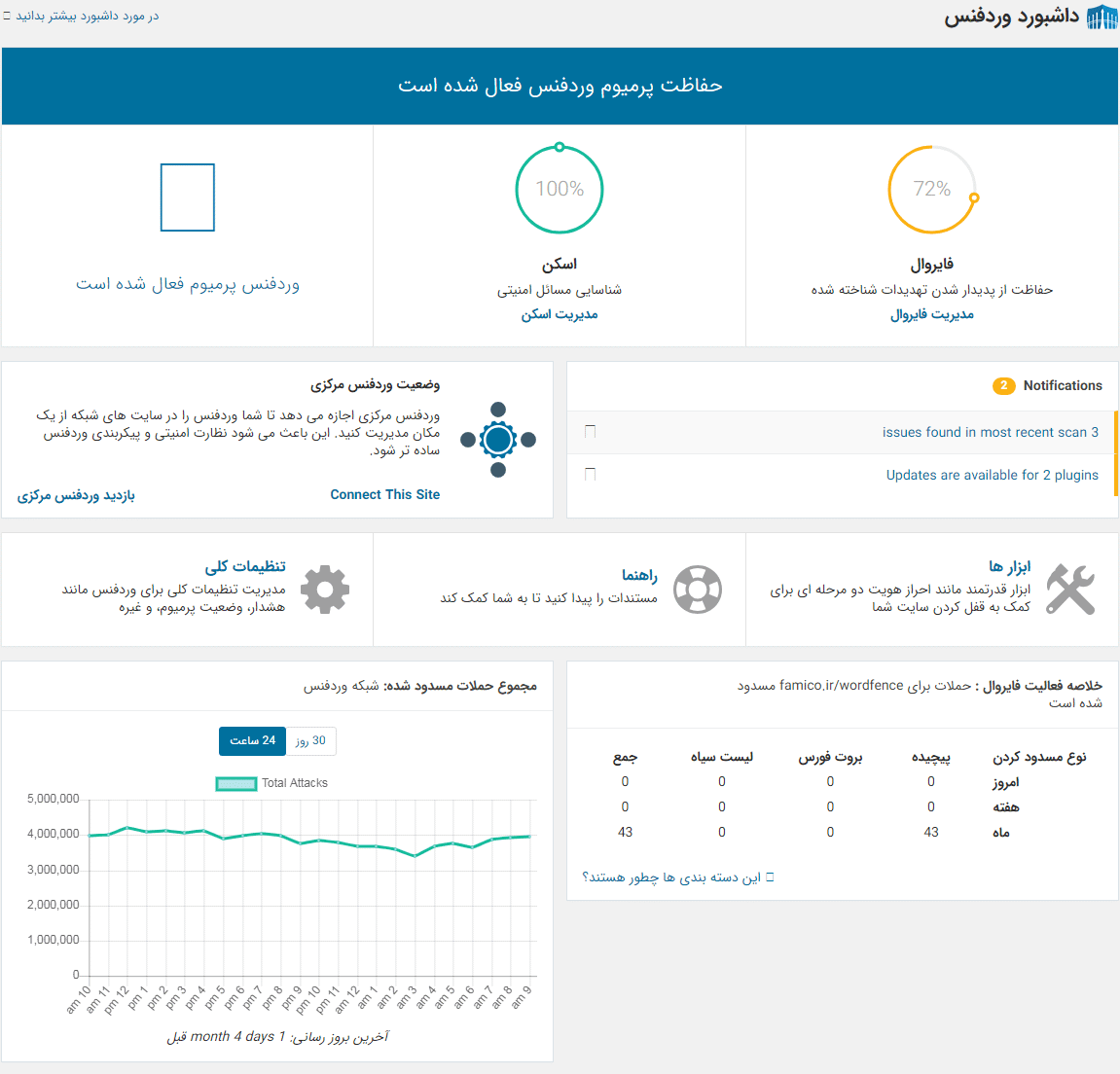Click 'این دسته بندی ها چطور هستند؟' link
This screenshot has width=1120, height=1074.
click(671, 877)
